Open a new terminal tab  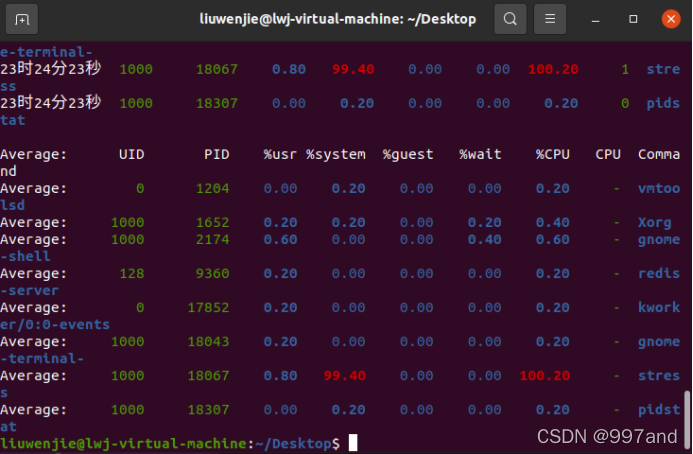22,19
